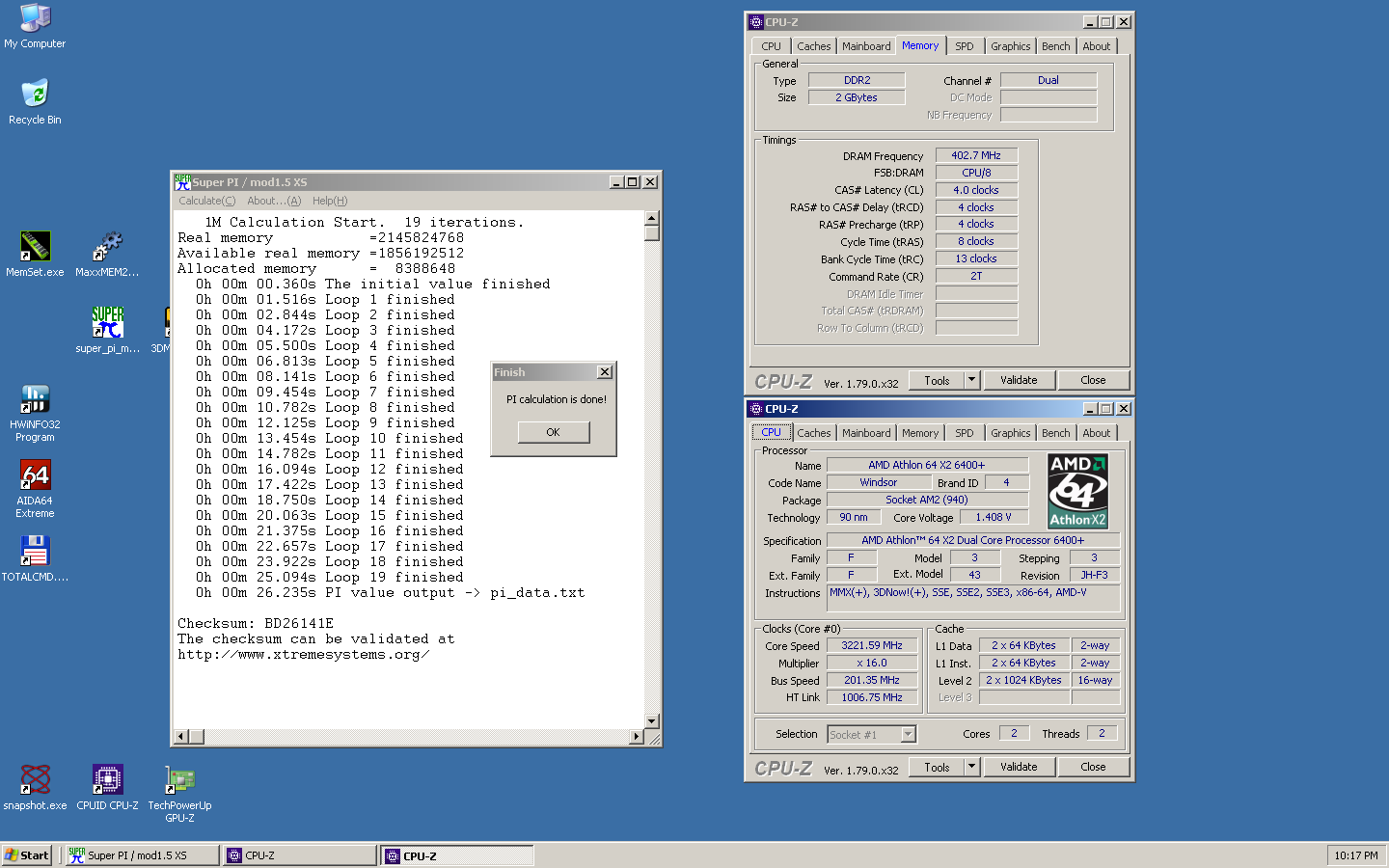Click Command Rate 2T value field

click(x=976, y=277)
